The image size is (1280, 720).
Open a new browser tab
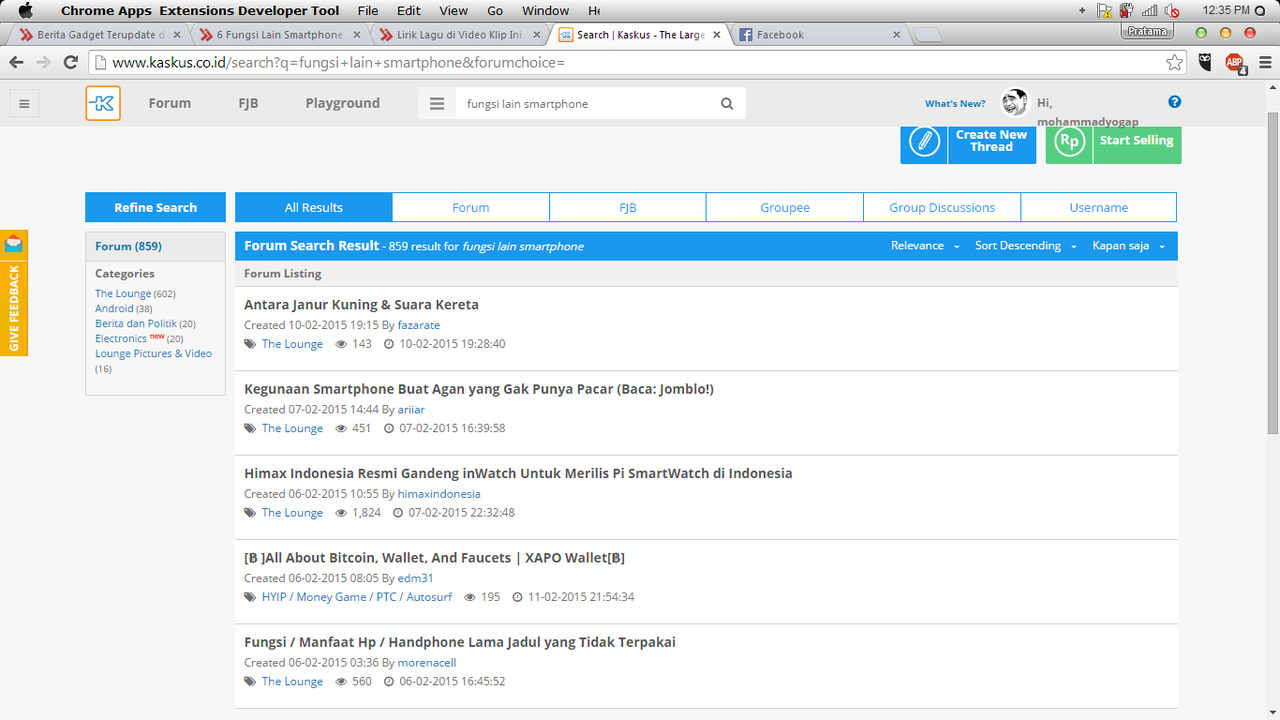(927, 35)
